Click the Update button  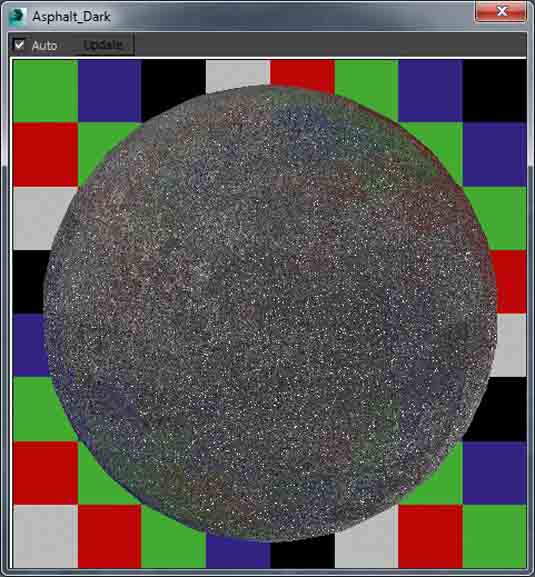pos(103,45)
